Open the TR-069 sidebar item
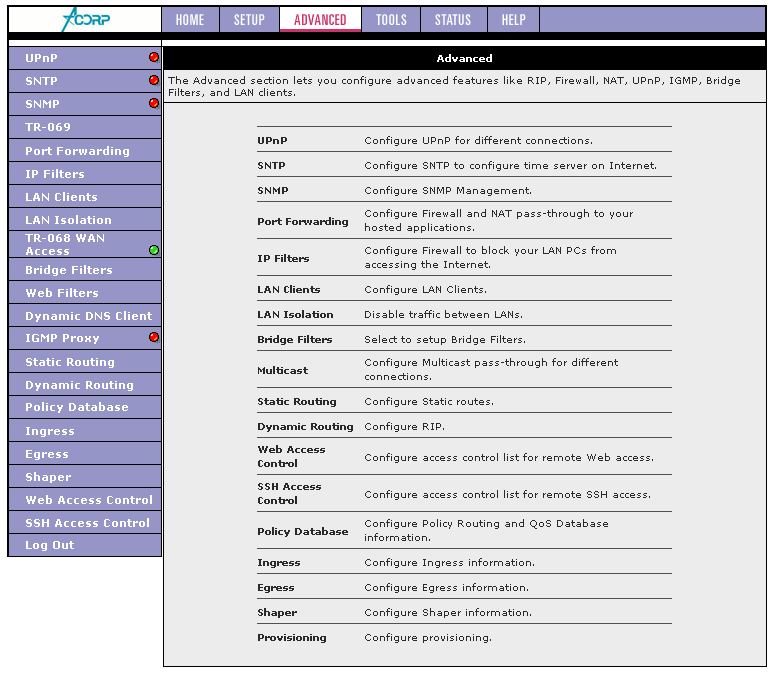Viewport: 776px width, 676px height. click(85, 127)
